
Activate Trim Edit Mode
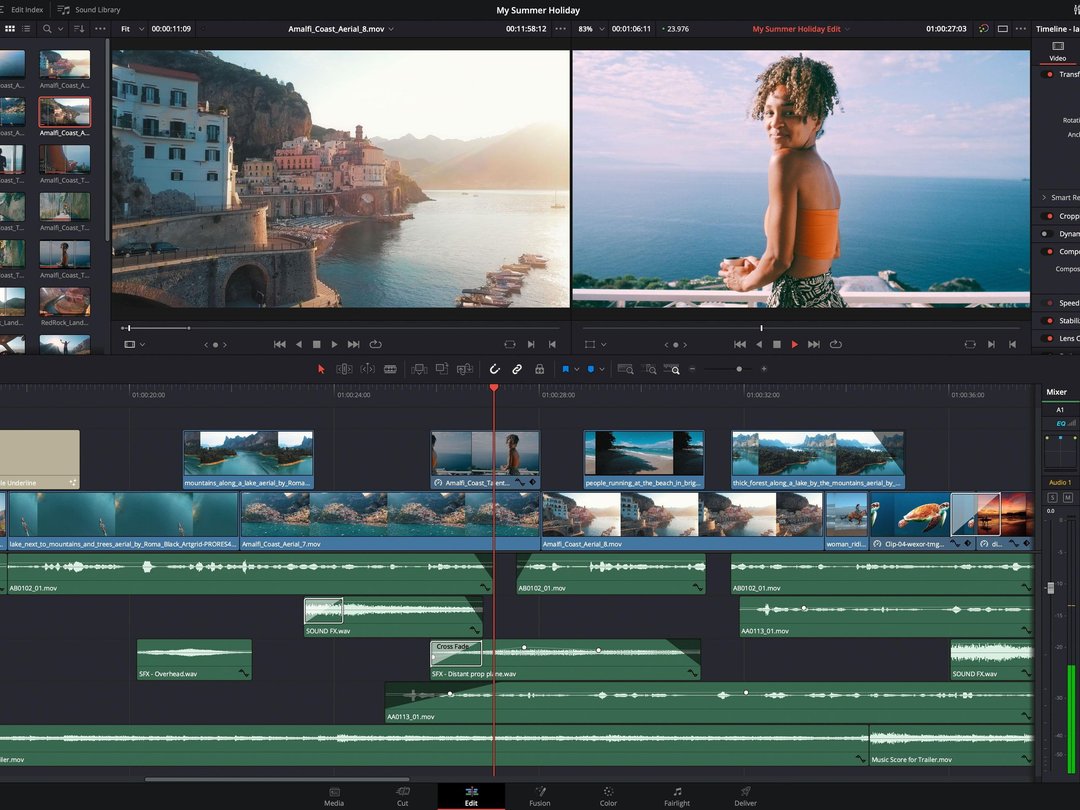(343, 369)
